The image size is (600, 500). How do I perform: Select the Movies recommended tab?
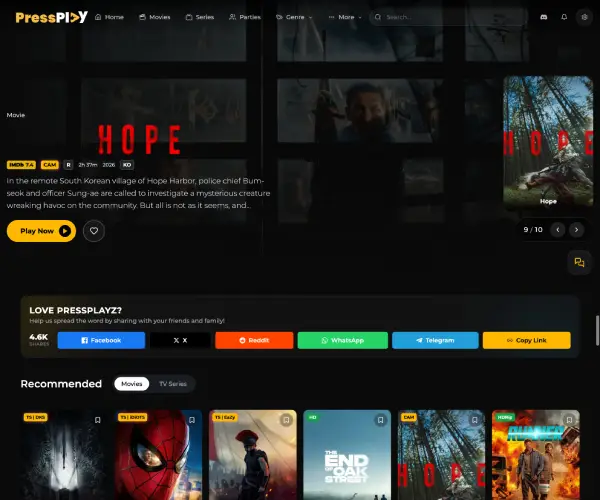pyautogui.click(x=132, y=384)
